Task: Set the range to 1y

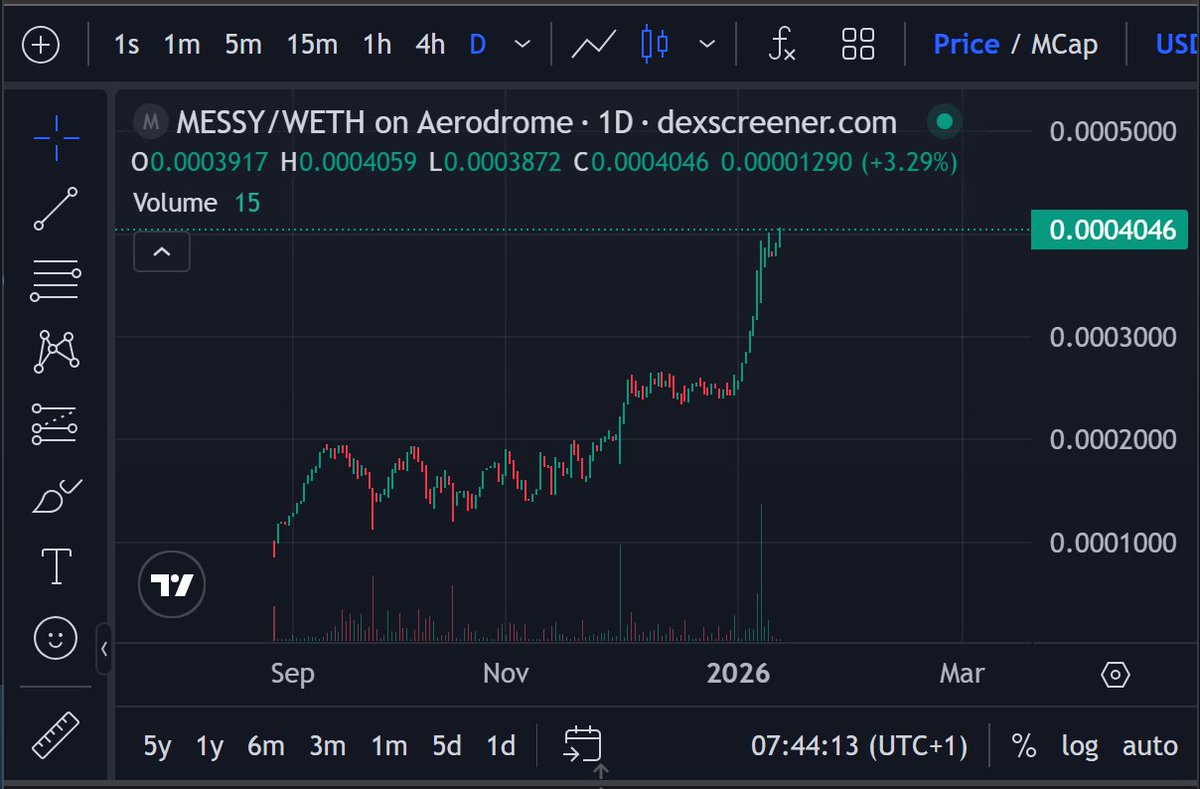Action: 209,746
